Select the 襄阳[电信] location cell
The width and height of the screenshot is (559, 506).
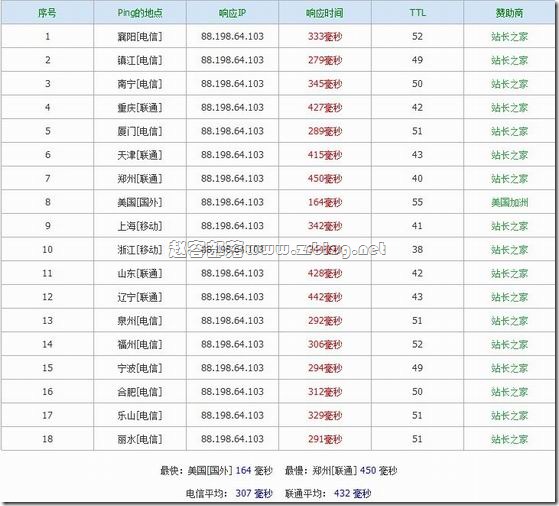pos(140,36)
